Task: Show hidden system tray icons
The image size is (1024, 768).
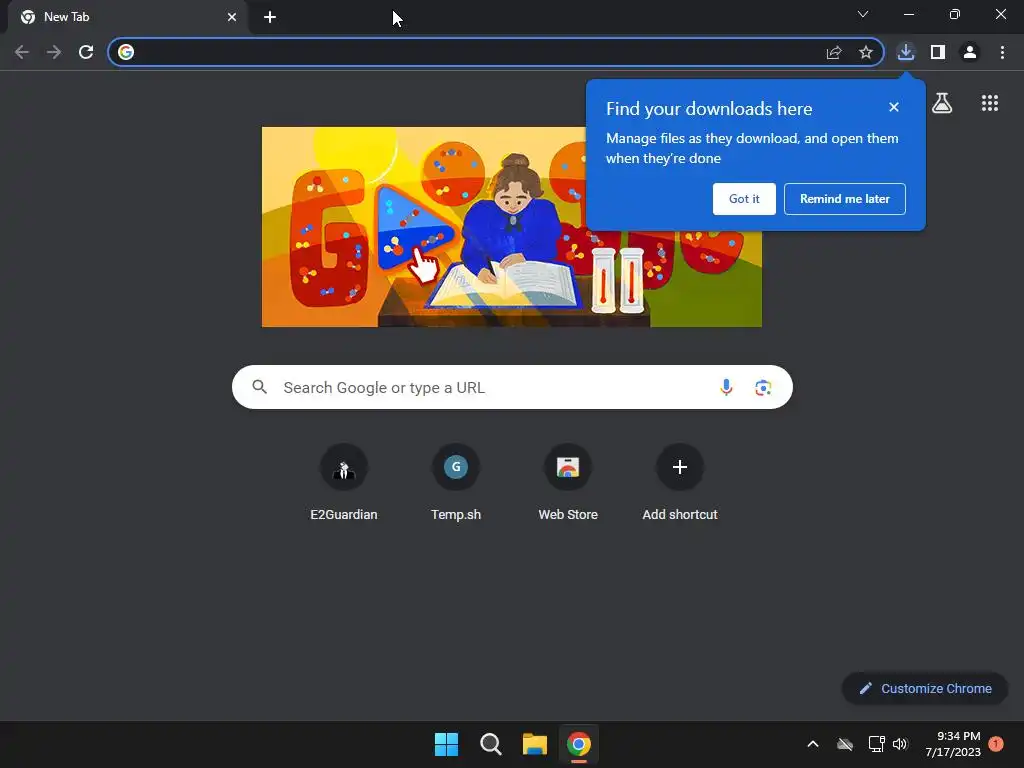Action: [813, 744]
